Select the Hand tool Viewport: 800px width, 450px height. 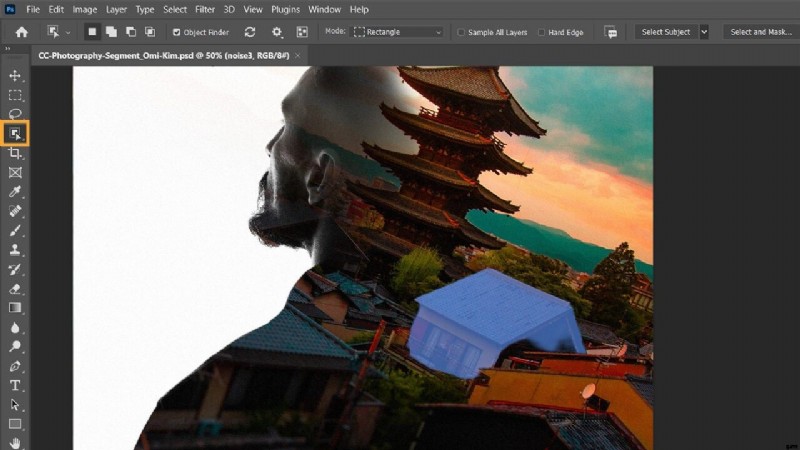[x=15, y=442]
